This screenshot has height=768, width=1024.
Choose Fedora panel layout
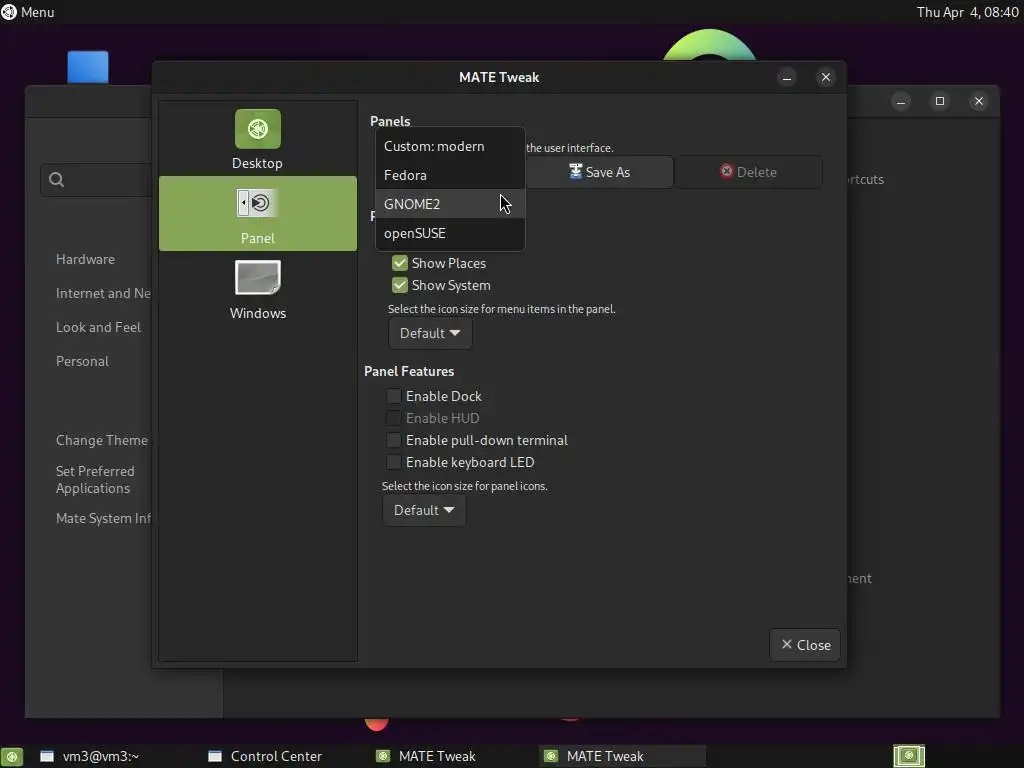pos(450,175)
